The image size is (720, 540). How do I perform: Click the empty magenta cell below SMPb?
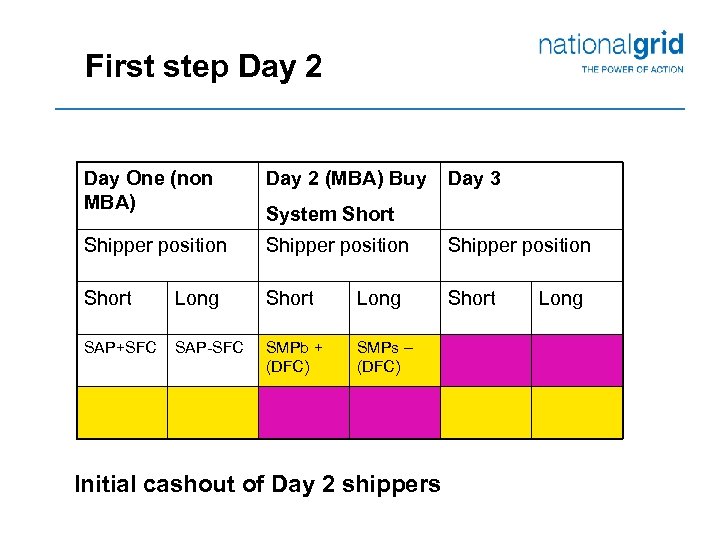click(303, 412)
